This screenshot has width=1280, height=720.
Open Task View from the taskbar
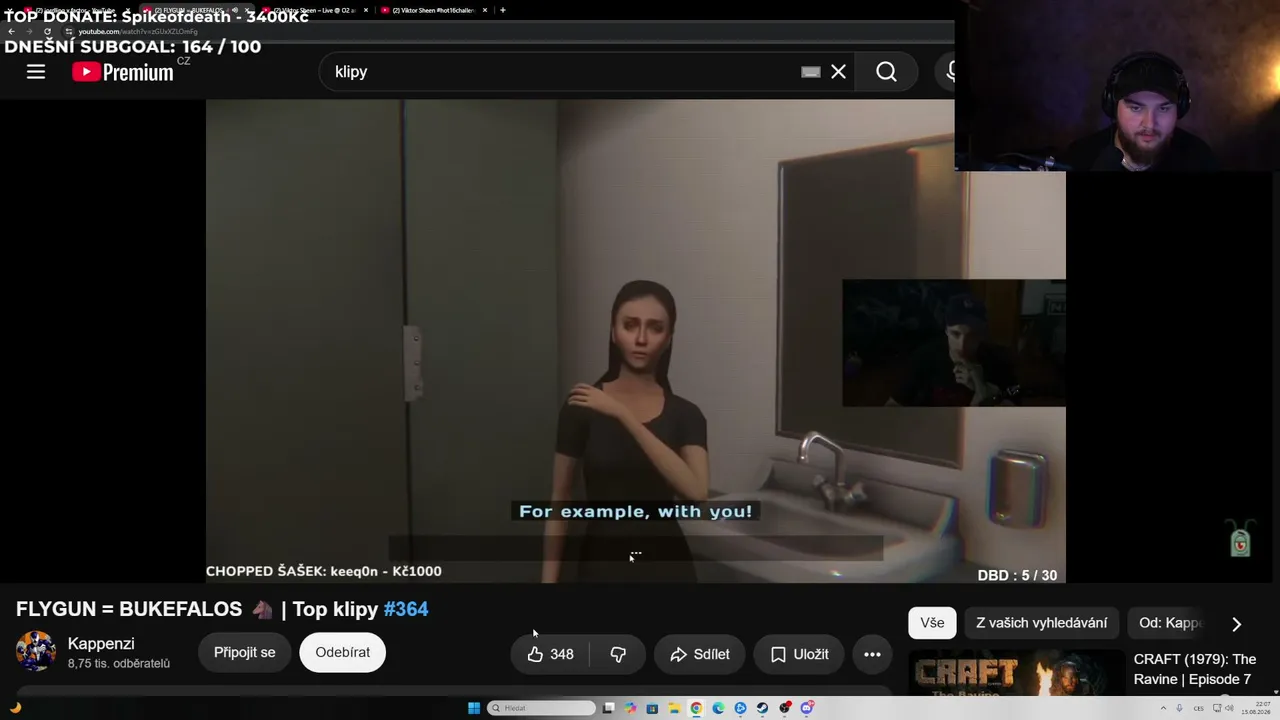click(x=608, y=708)
